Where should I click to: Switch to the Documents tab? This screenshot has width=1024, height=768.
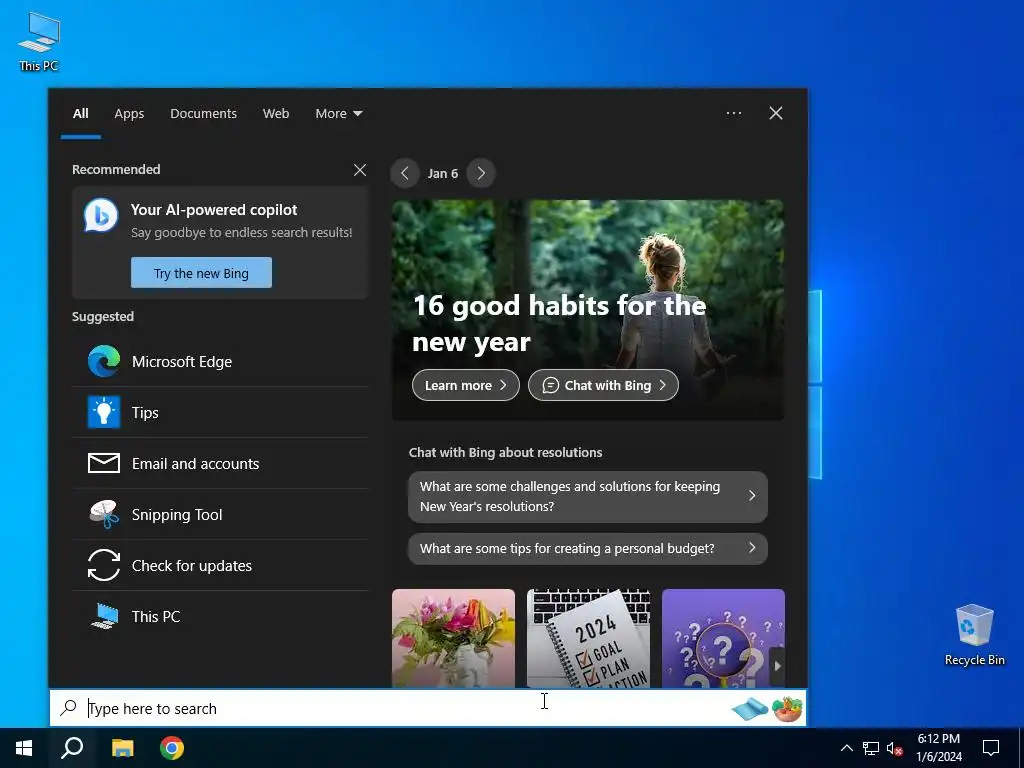click(204, 114)
